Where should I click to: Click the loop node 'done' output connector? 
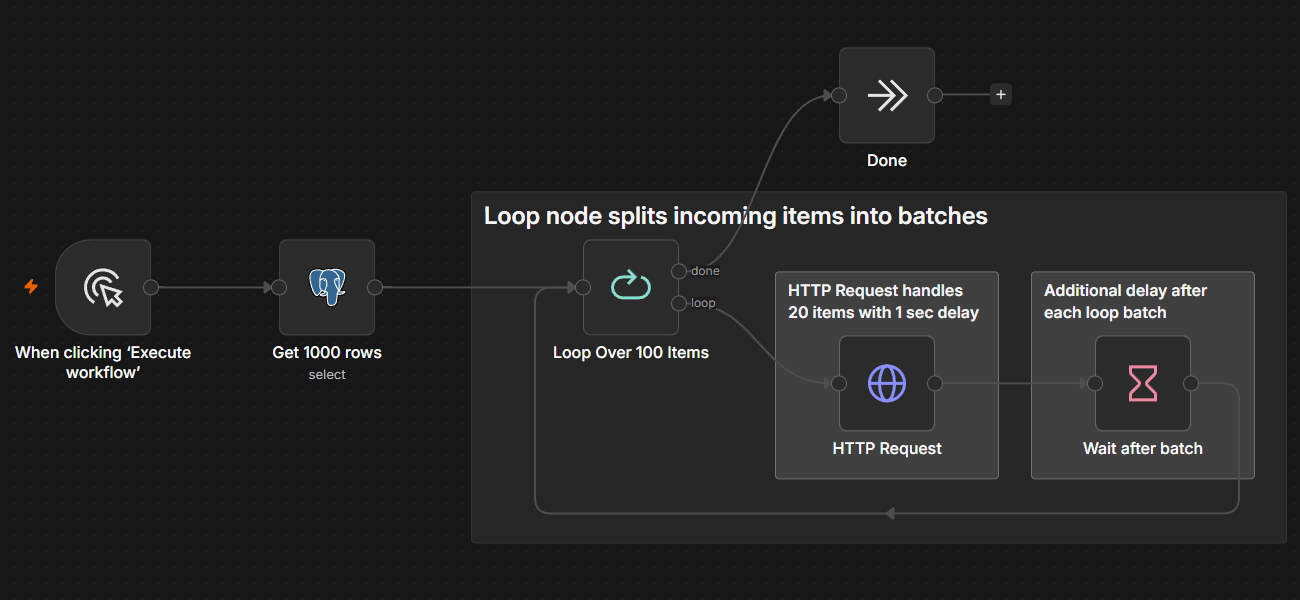click(679, 271)
